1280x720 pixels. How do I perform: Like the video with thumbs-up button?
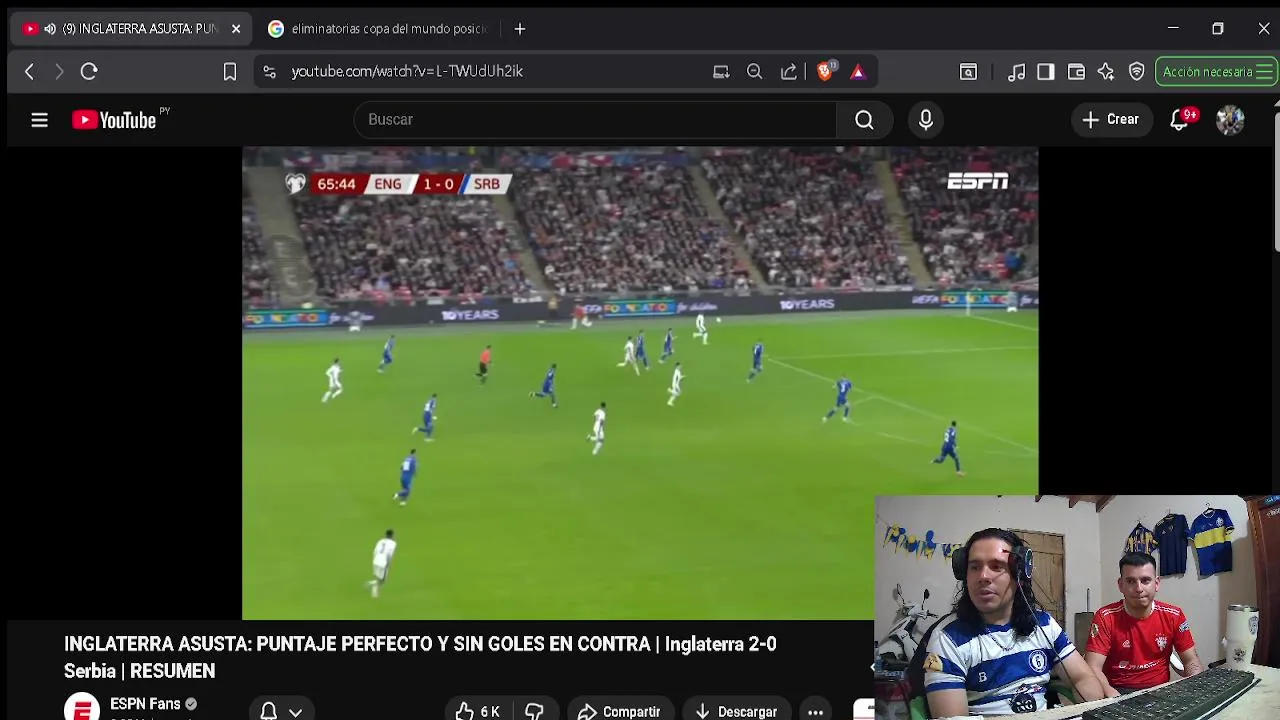477,711
